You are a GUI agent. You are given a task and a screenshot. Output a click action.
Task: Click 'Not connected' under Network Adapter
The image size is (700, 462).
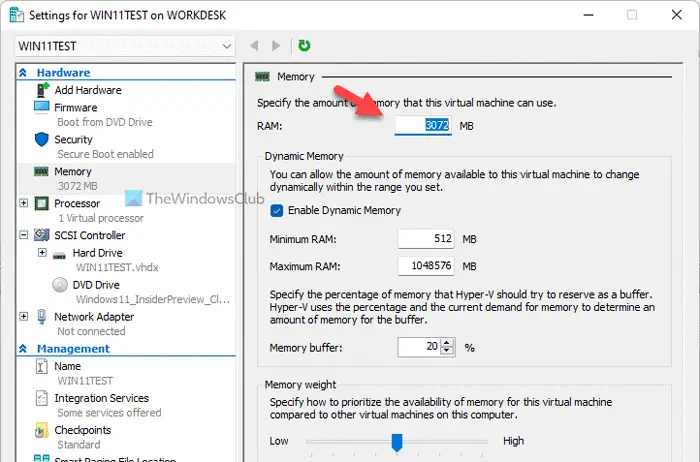point(91,331)
